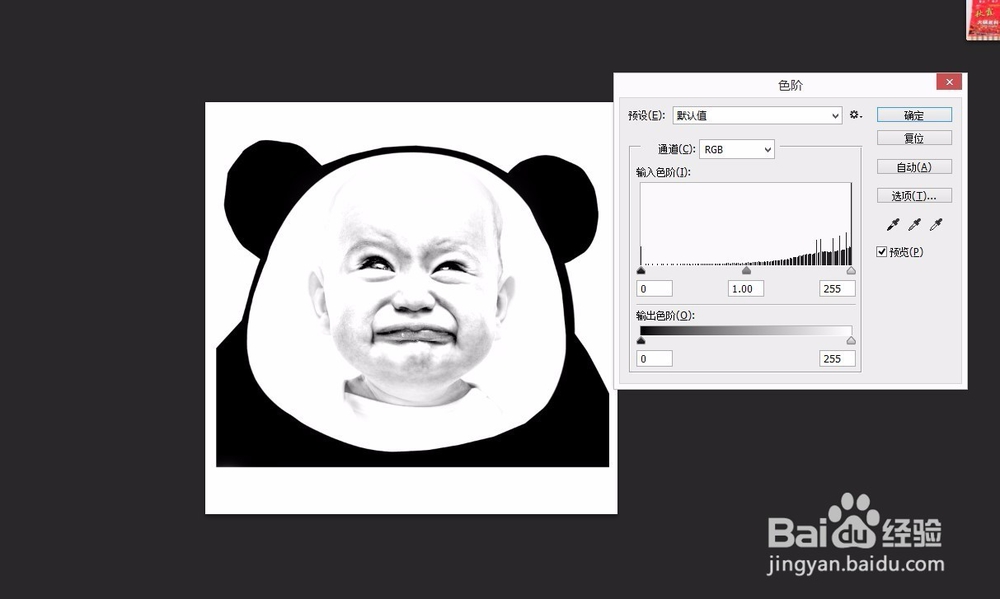Click the red thumbnail in top corner

click(x=983, y=20)
